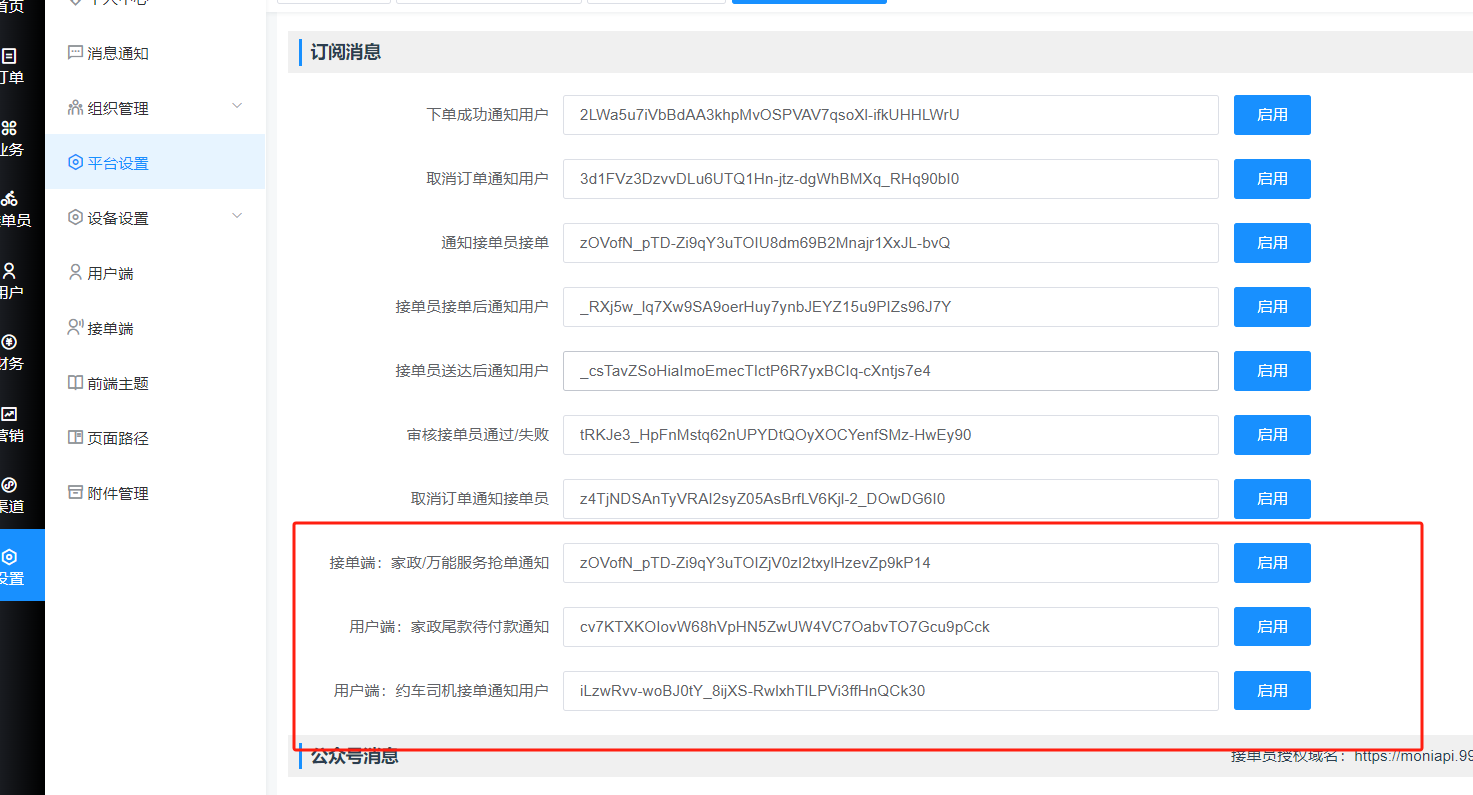Go to 前端主题 menu entry
This screenshot has height=795, width=1473.
(155, 383)
